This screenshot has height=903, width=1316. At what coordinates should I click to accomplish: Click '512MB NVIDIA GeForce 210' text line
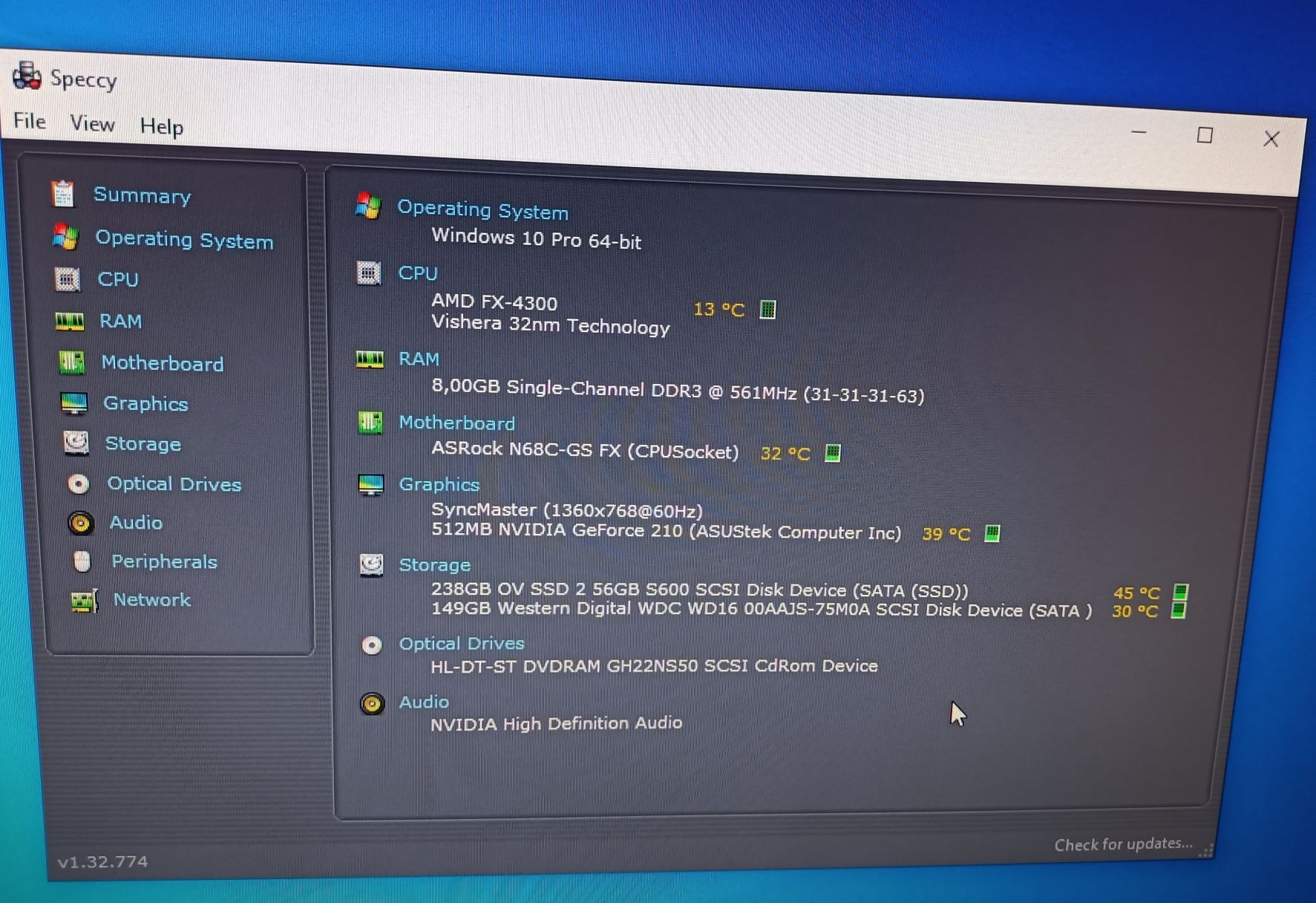(666, 531)
